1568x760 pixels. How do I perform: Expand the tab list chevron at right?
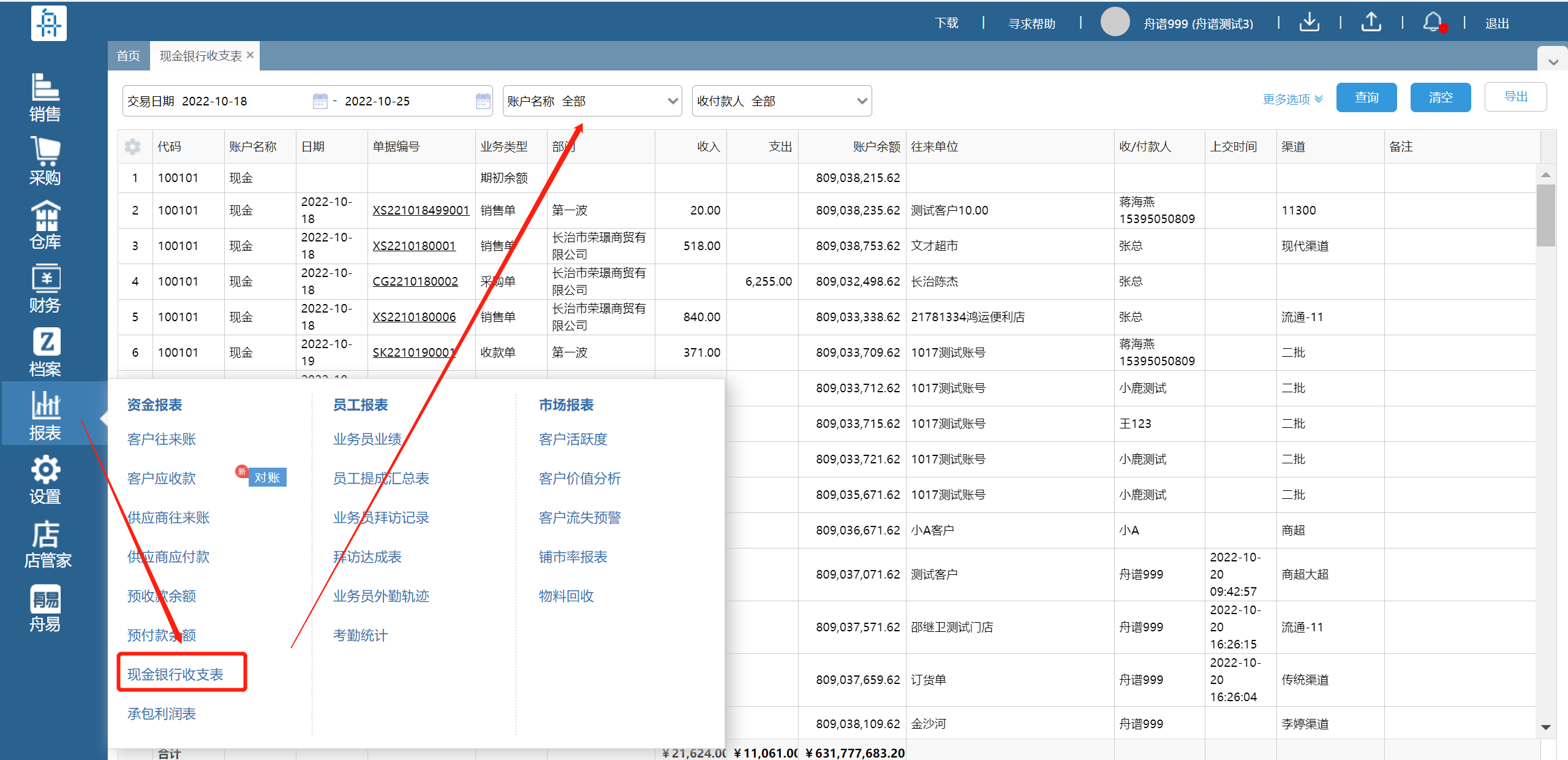coord(1553,62)
